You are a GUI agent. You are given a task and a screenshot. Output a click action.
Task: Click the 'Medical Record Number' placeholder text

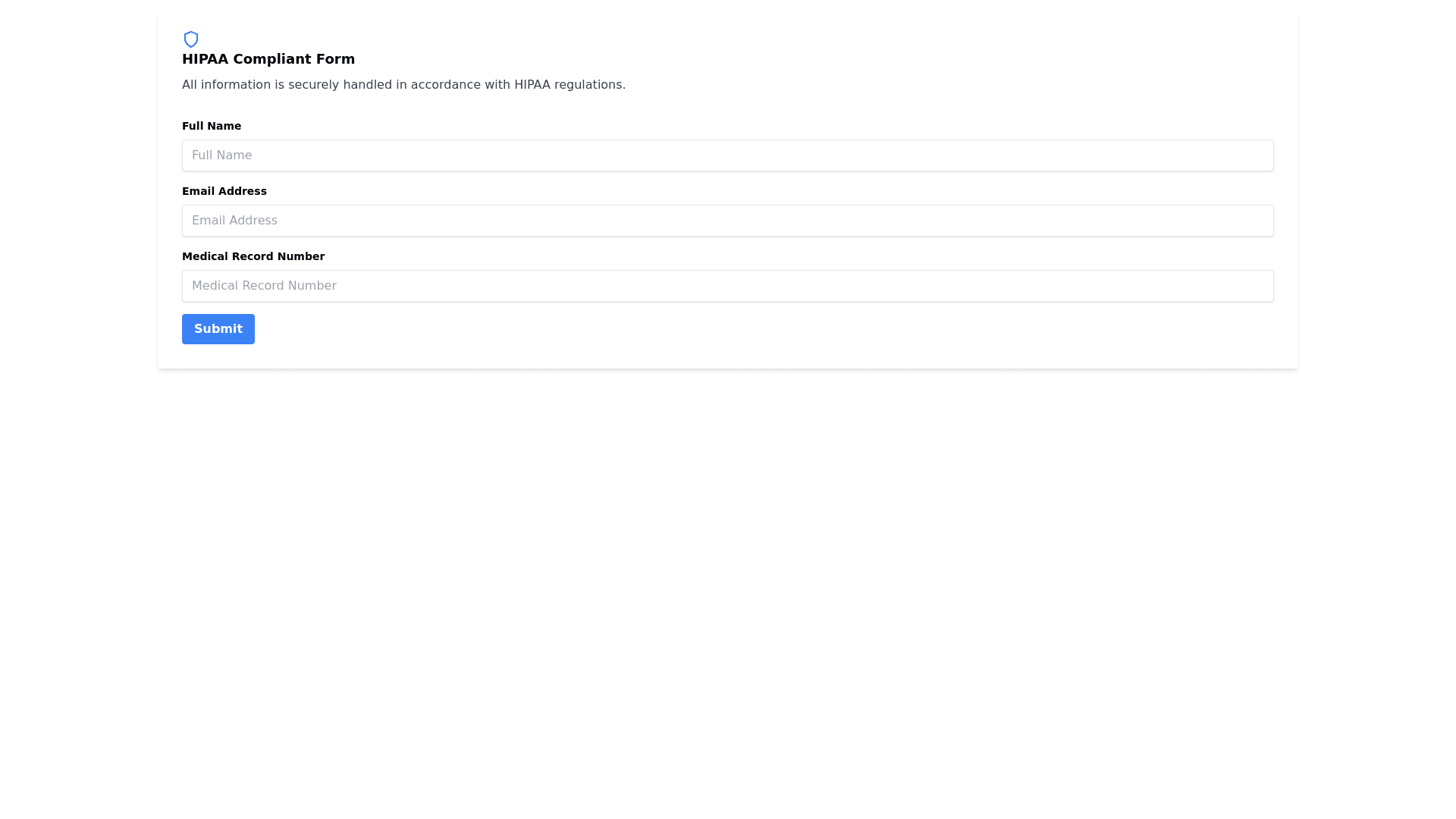(x=264, y=286)
